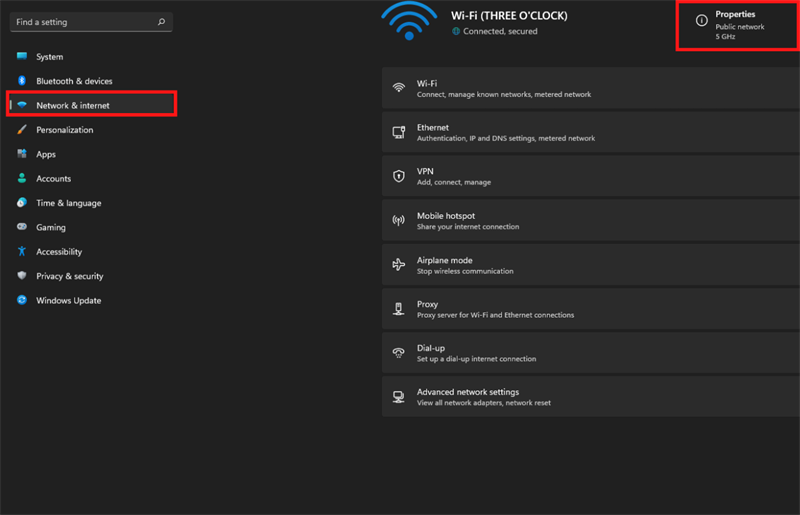Open the Wi-Fi settings row

[591, 88]
